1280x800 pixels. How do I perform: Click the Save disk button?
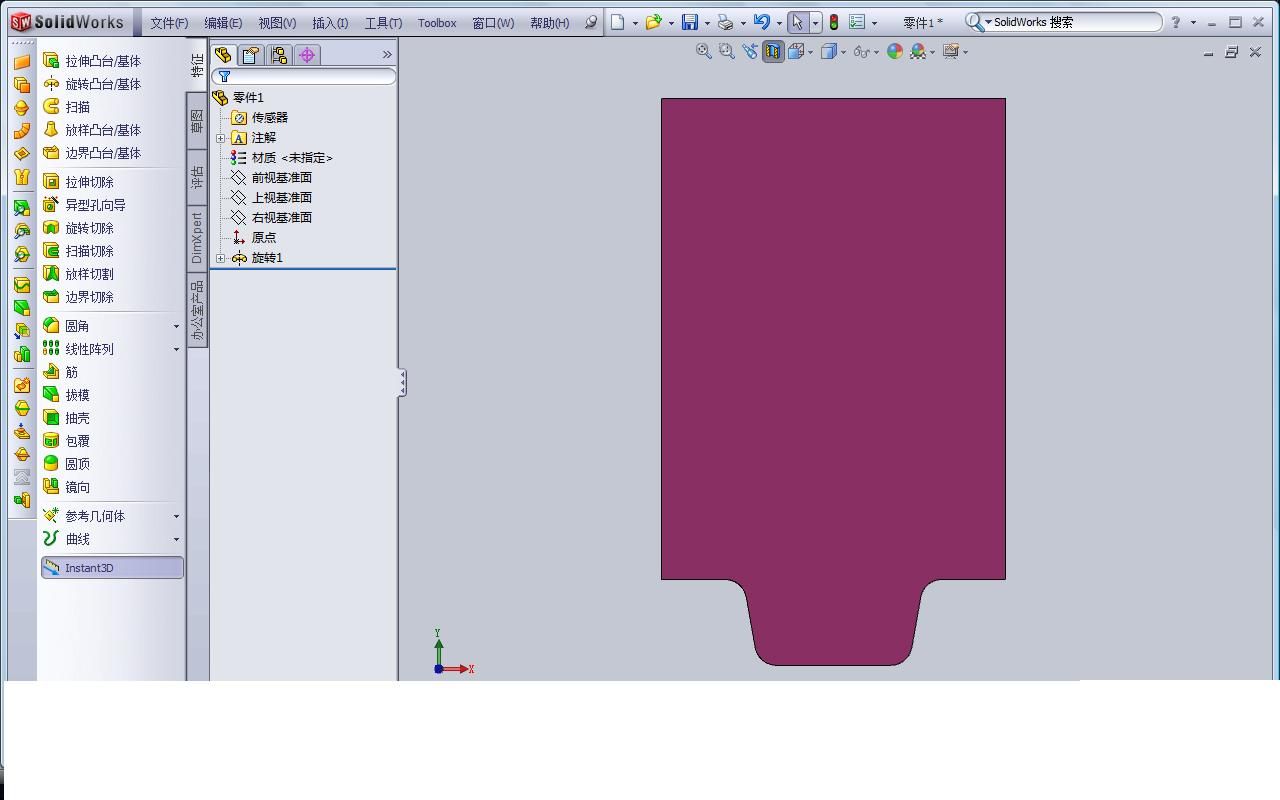690,22
